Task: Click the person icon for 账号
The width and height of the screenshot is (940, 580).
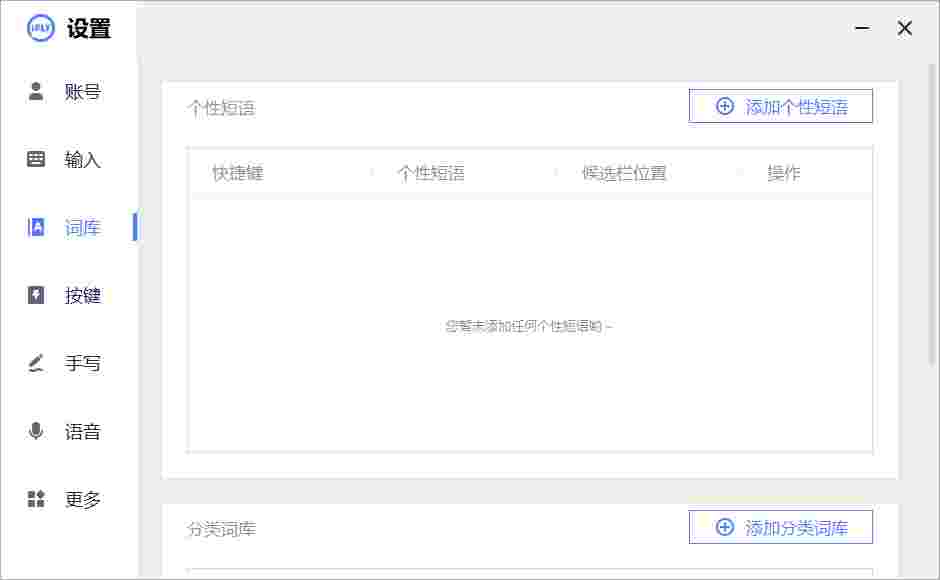Action: [x=36, y=92]
